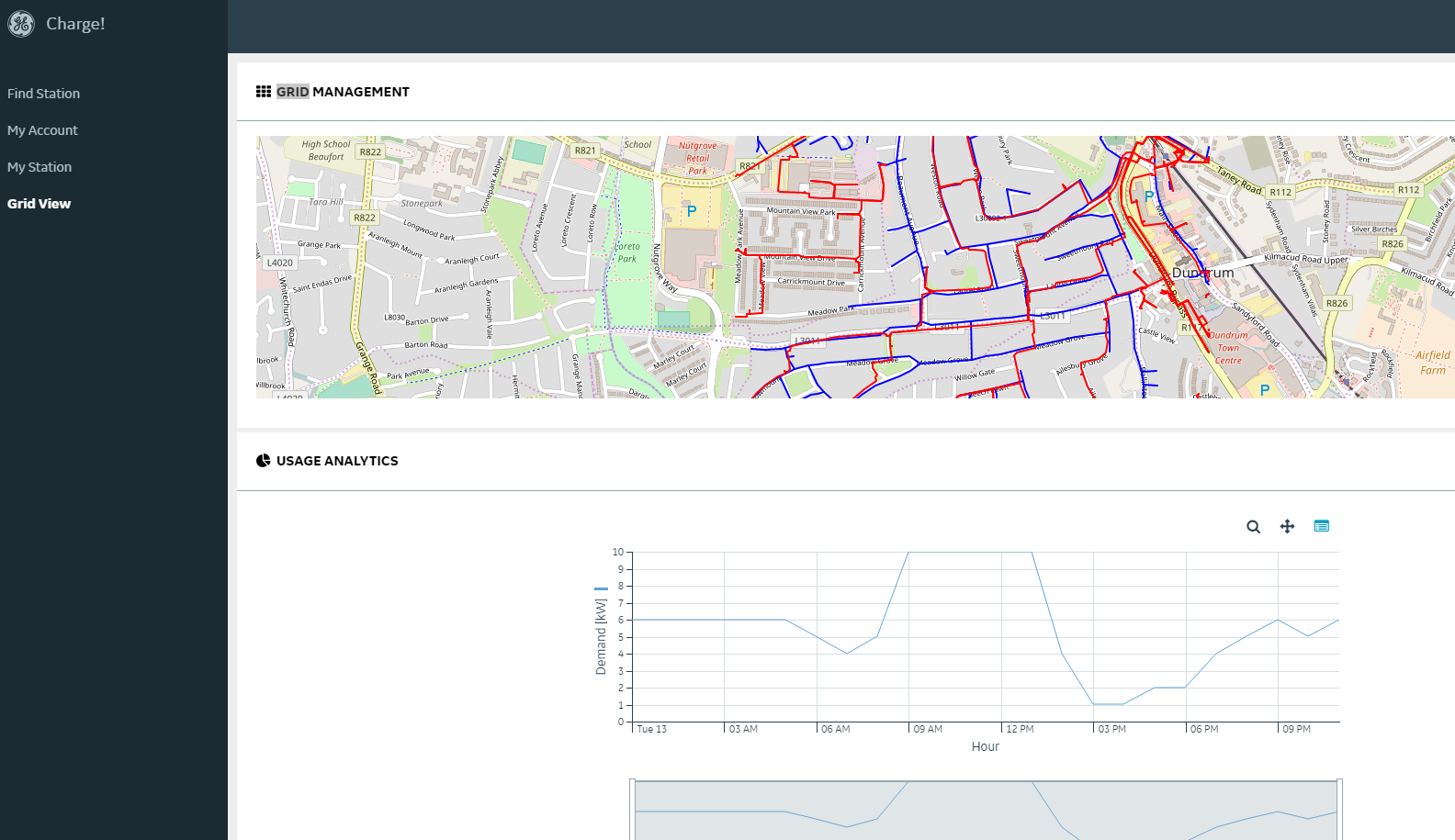
Task: Click the parking P icon below Town Centre
Action: [1265, 390]
